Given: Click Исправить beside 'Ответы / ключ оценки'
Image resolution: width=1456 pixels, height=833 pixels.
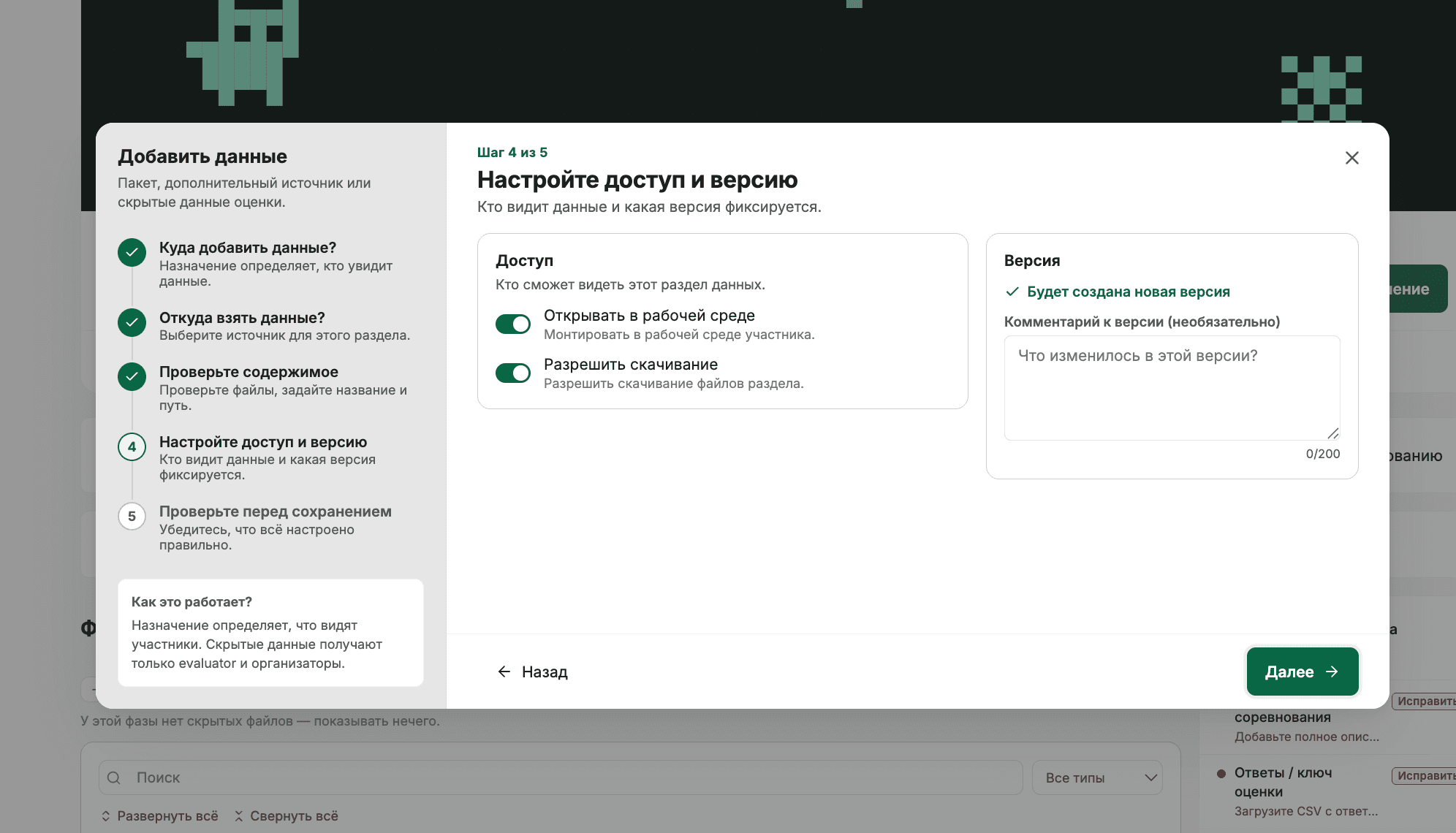Looking at the screenshot, I should click(x=1425, y=775).
